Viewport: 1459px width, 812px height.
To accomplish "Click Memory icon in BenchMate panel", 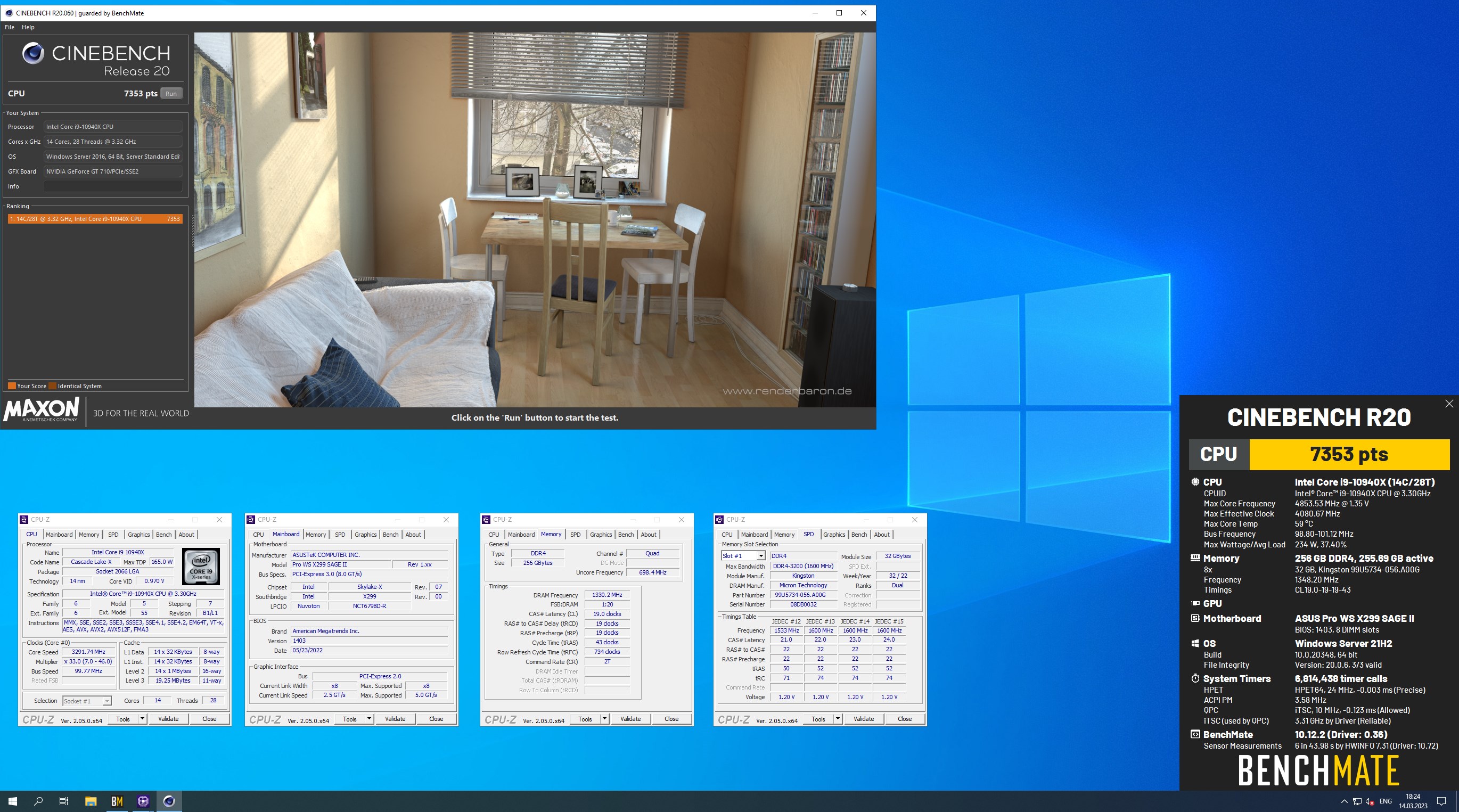I will click(x=1195, y=558).
